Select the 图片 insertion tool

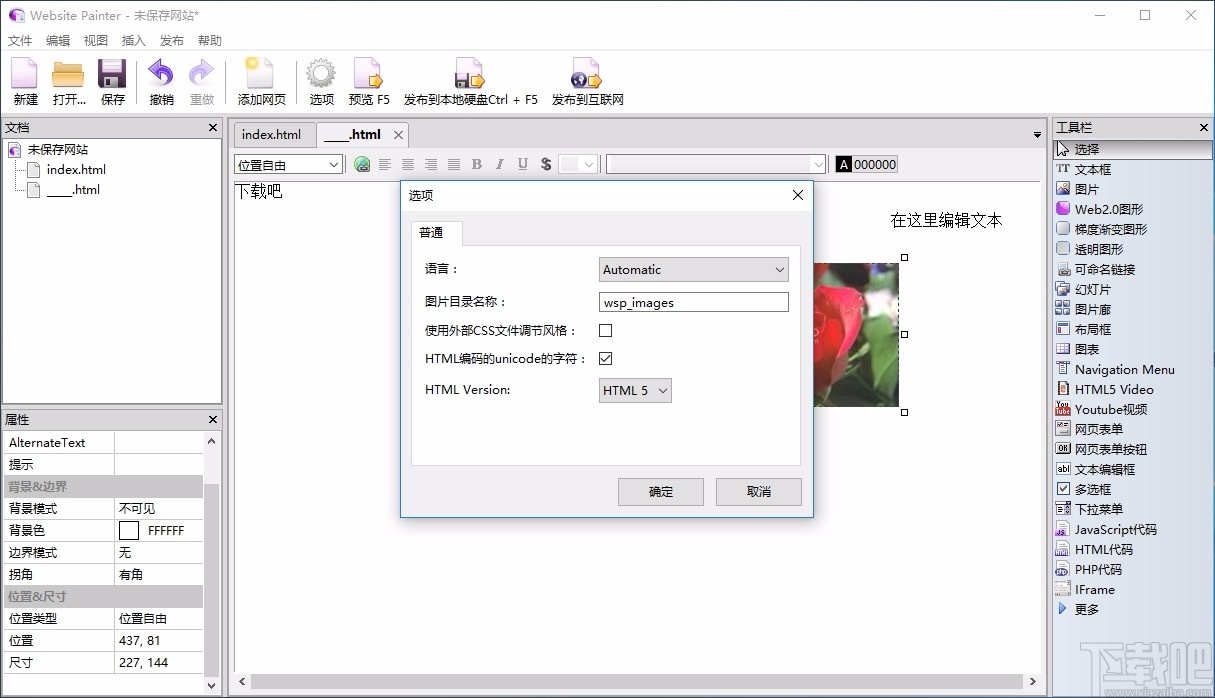[x=1086, y=188]
